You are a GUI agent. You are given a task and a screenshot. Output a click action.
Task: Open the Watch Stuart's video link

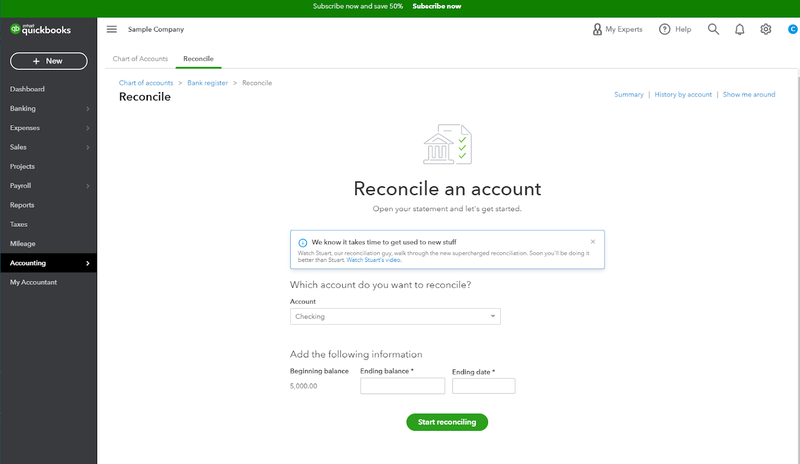pos(373,260)
